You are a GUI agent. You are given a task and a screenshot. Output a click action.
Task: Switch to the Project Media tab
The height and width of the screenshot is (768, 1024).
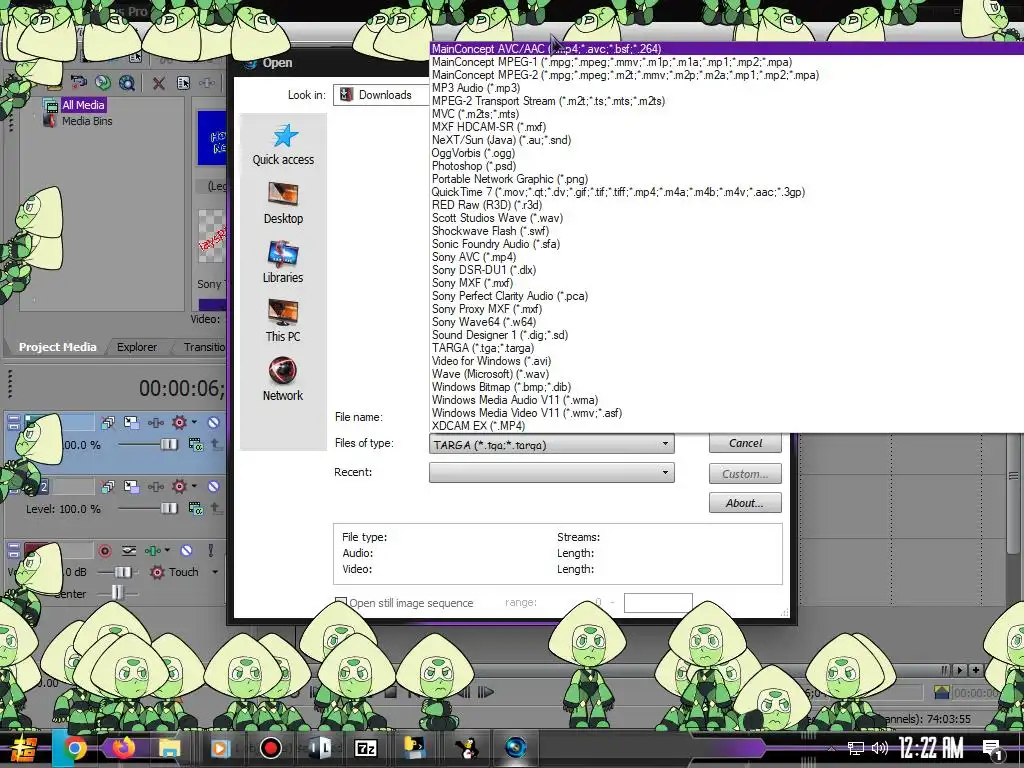(57, 347)
